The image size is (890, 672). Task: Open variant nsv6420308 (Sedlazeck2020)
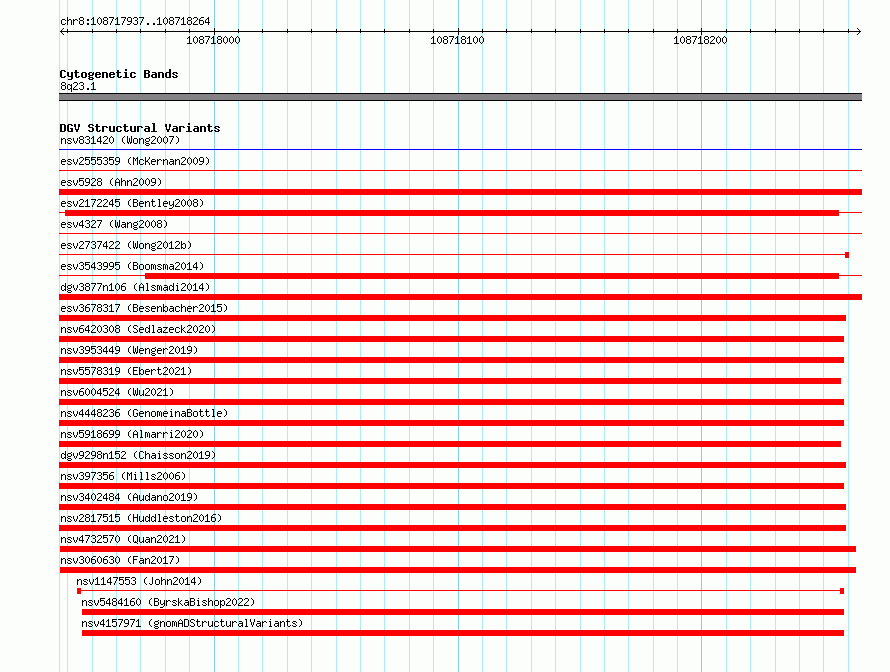[x=138, y=329]
